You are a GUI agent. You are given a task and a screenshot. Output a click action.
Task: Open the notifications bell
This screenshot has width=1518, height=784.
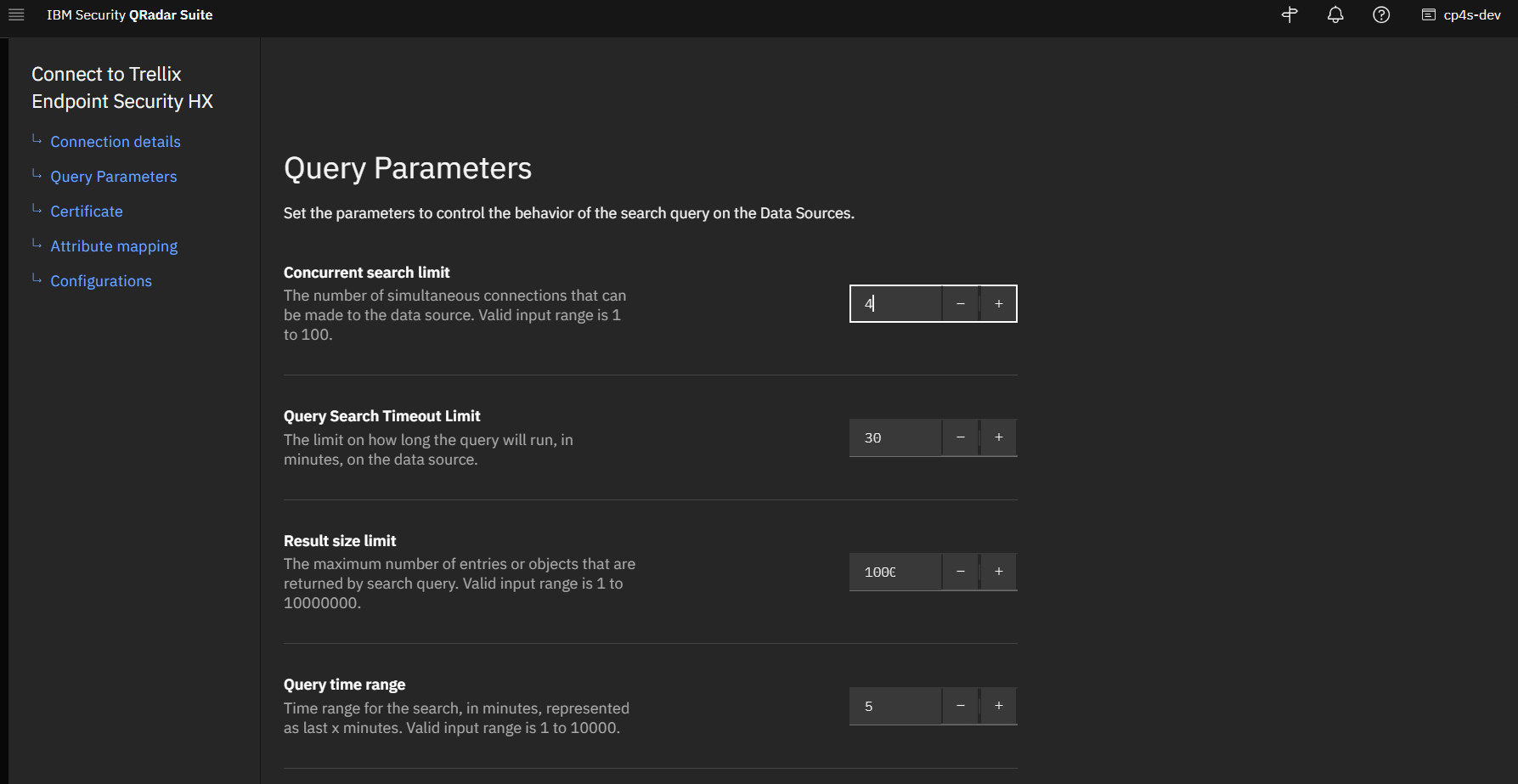(1335, 14)
